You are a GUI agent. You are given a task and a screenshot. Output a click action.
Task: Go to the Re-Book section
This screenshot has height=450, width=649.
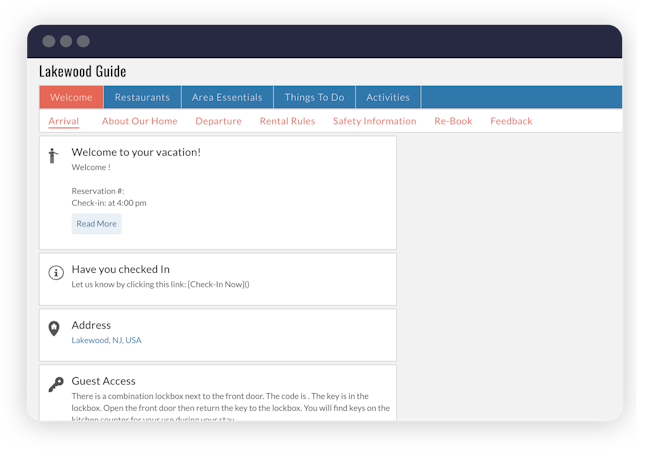tap(453, 121)
